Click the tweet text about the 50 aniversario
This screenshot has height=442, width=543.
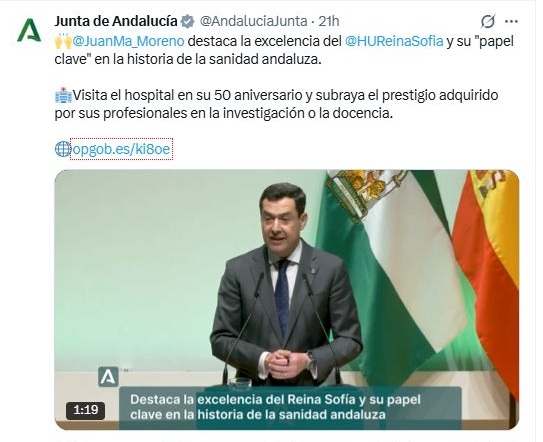pyautogui.click(x=276, y=104)
